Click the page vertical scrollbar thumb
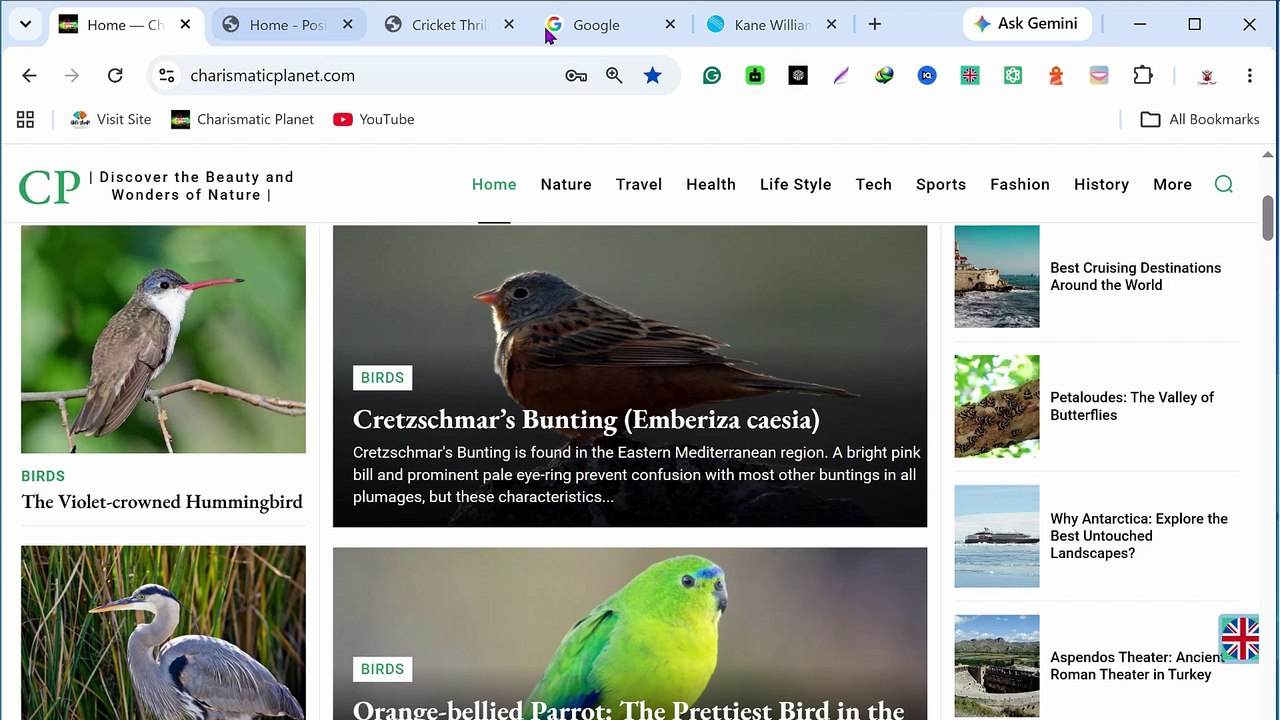This screenshot has width=1280, height=720. [x=1268, y=217]
